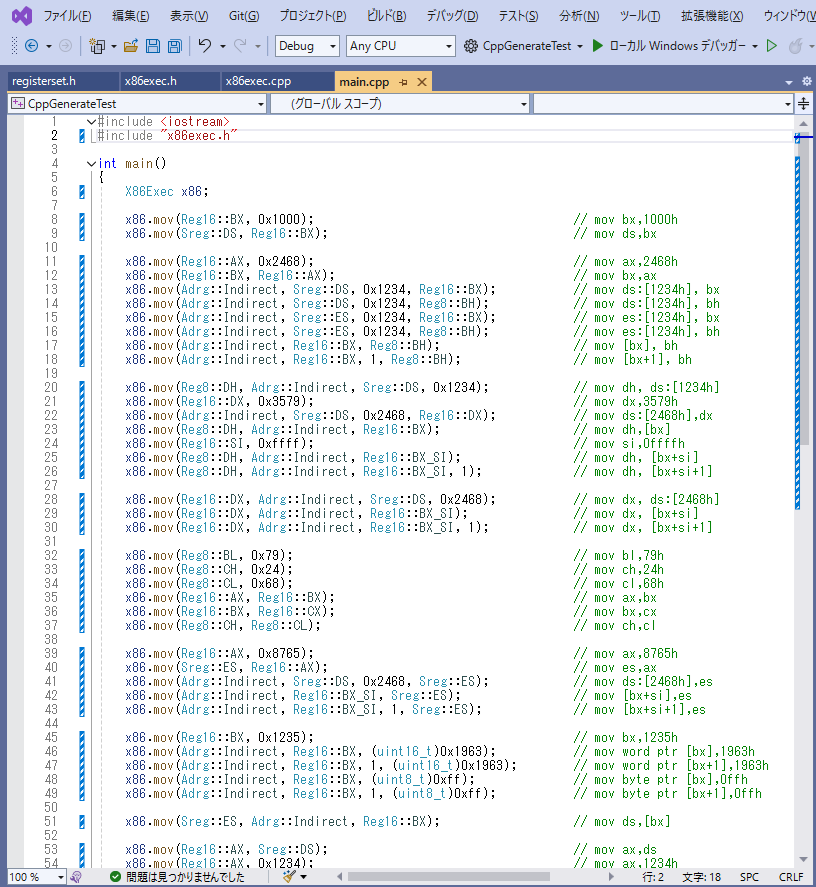Undo the last edit

point(205,45)
